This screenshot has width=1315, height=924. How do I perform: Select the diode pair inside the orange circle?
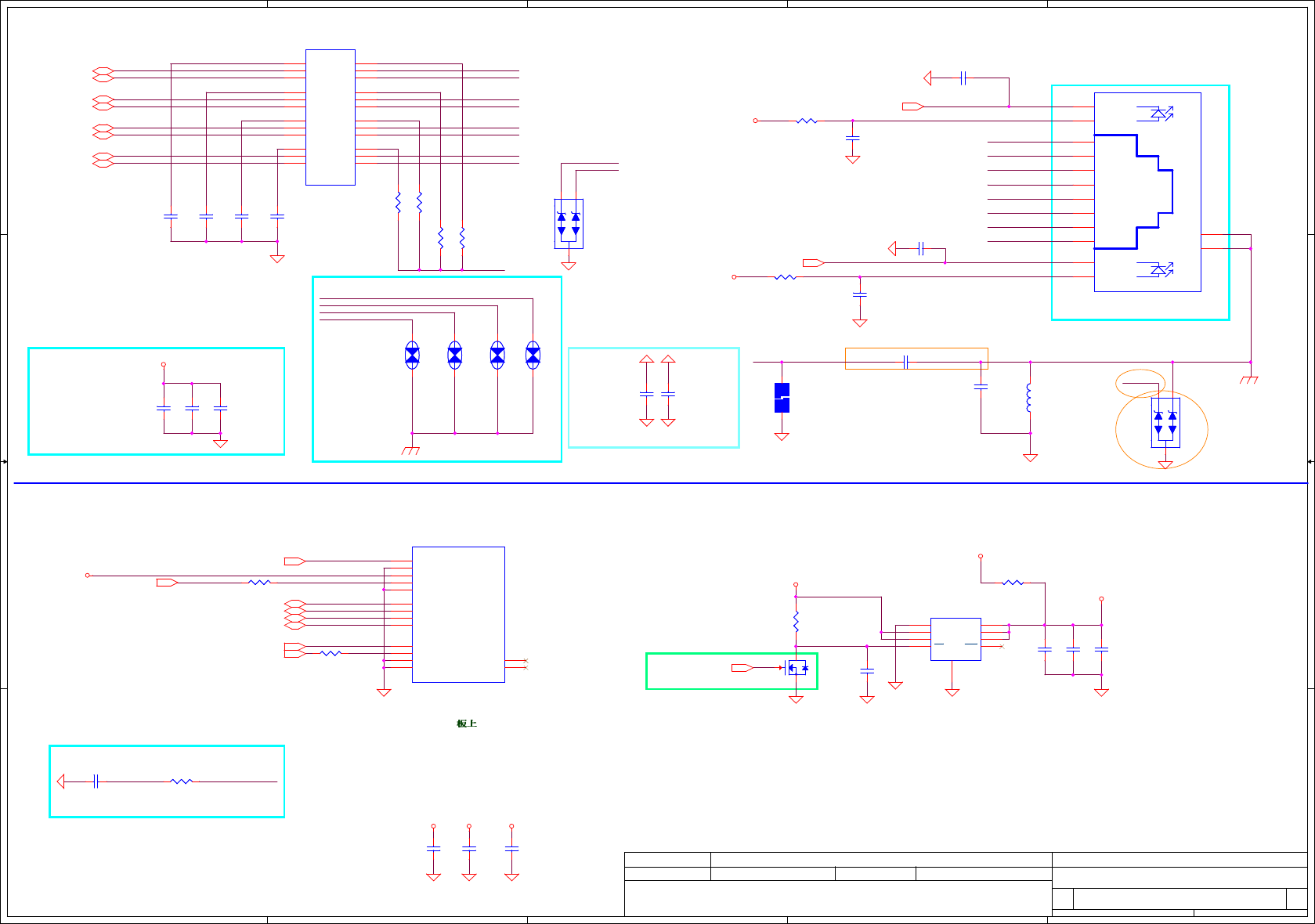[1165, 423]
